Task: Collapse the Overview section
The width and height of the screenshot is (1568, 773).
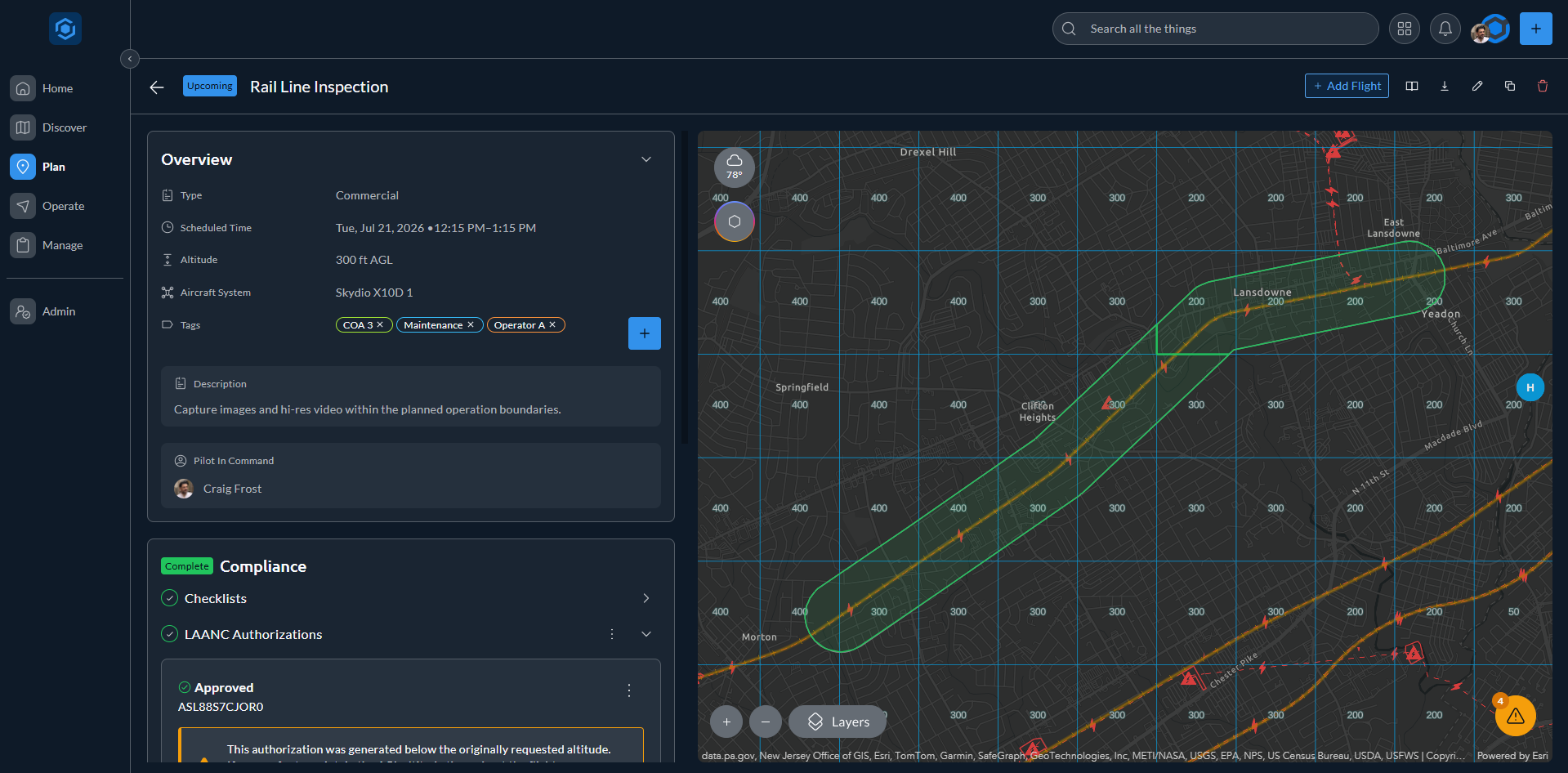Action: click(x=646, y=159)
